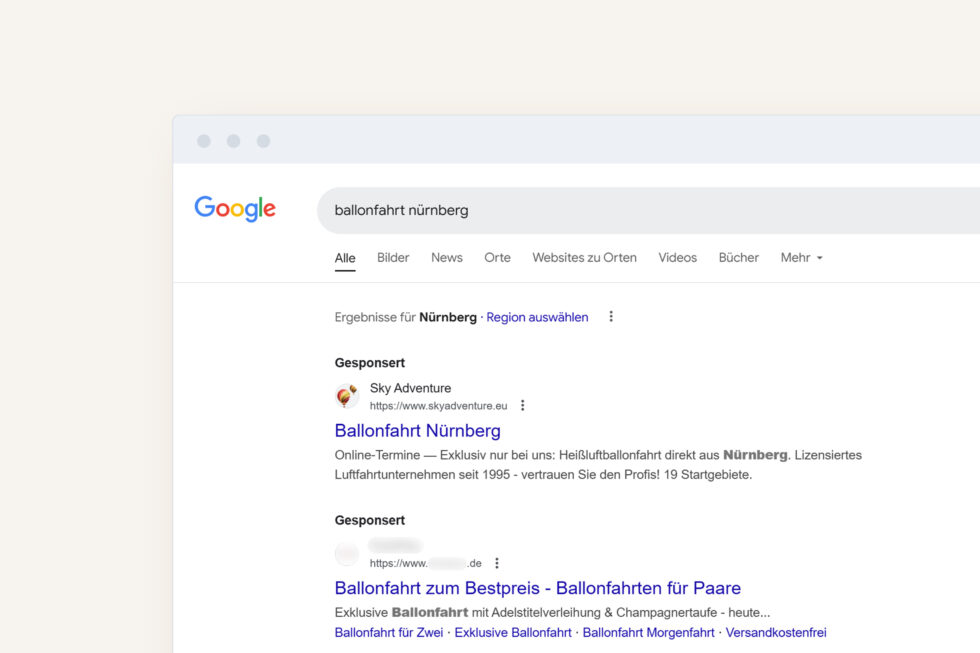Image resolution: width=980 pixels, height=653 pixels.
Task: Follow the Versandkostenfrei sitelink
Action: 776,632
